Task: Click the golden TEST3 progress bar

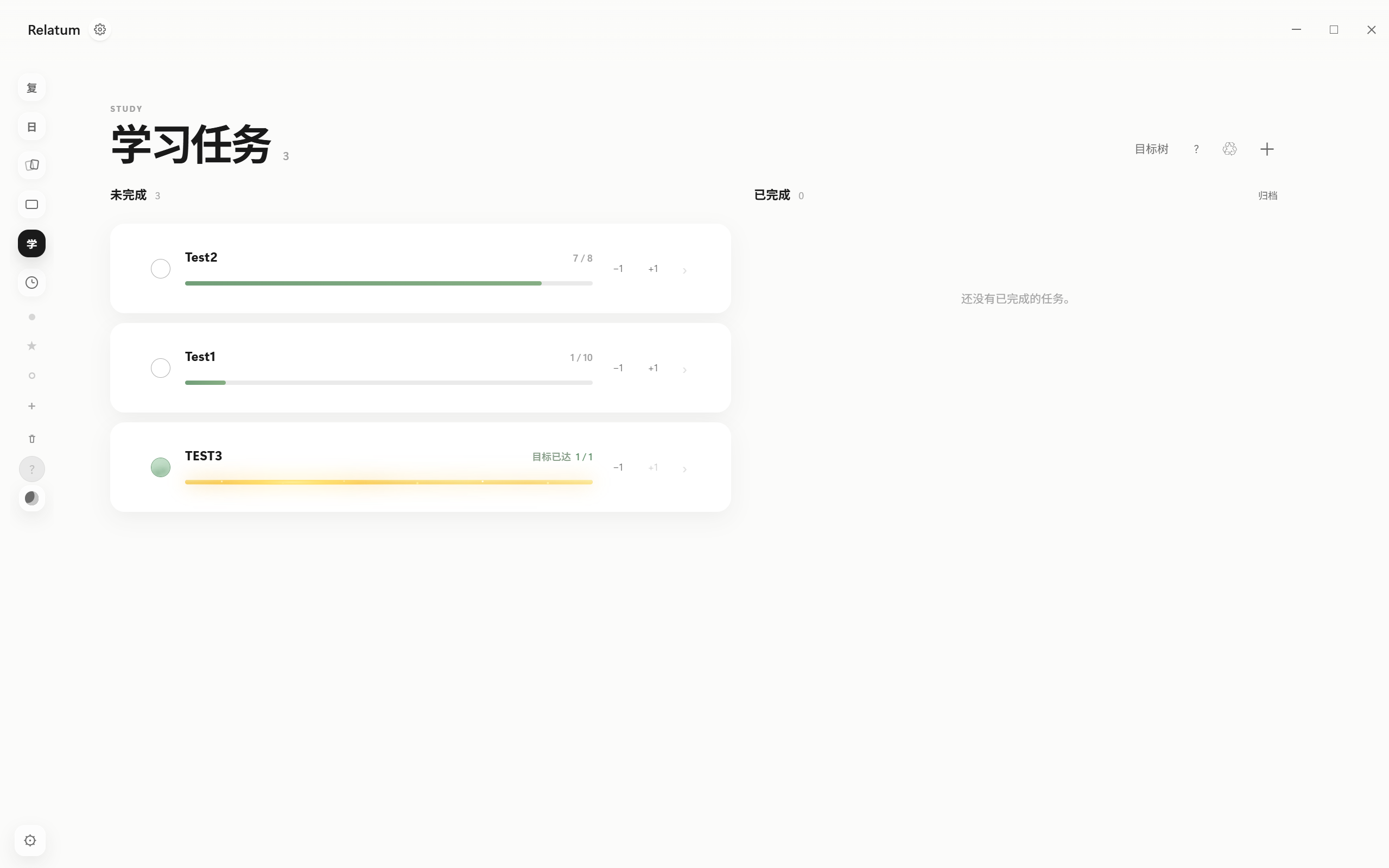Action: click(x=389, y=481)
